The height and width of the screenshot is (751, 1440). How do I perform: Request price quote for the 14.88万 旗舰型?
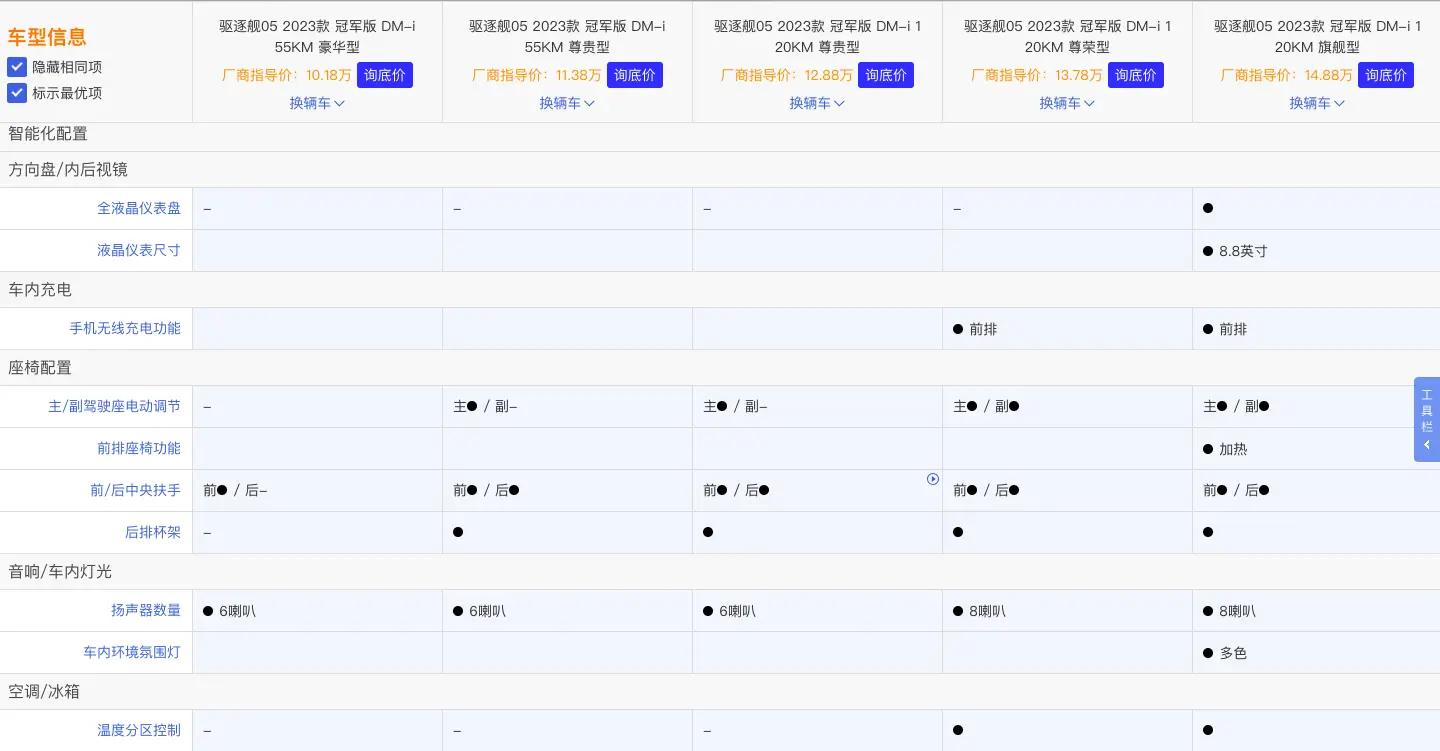click(x=1386, y=75)
